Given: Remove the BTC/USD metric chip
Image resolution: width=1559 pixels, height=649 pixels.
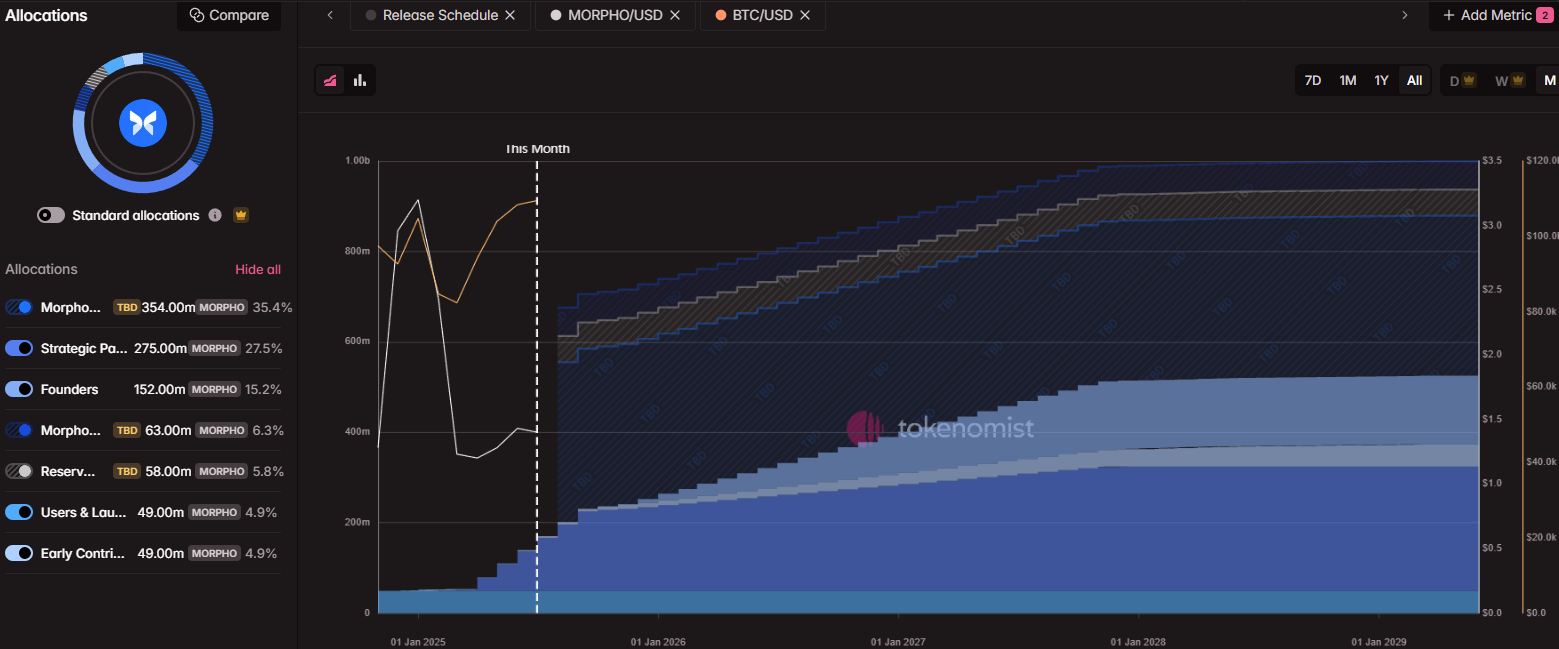Looking at the screenshot, I should pyautogui.click(x=805, y=15).
